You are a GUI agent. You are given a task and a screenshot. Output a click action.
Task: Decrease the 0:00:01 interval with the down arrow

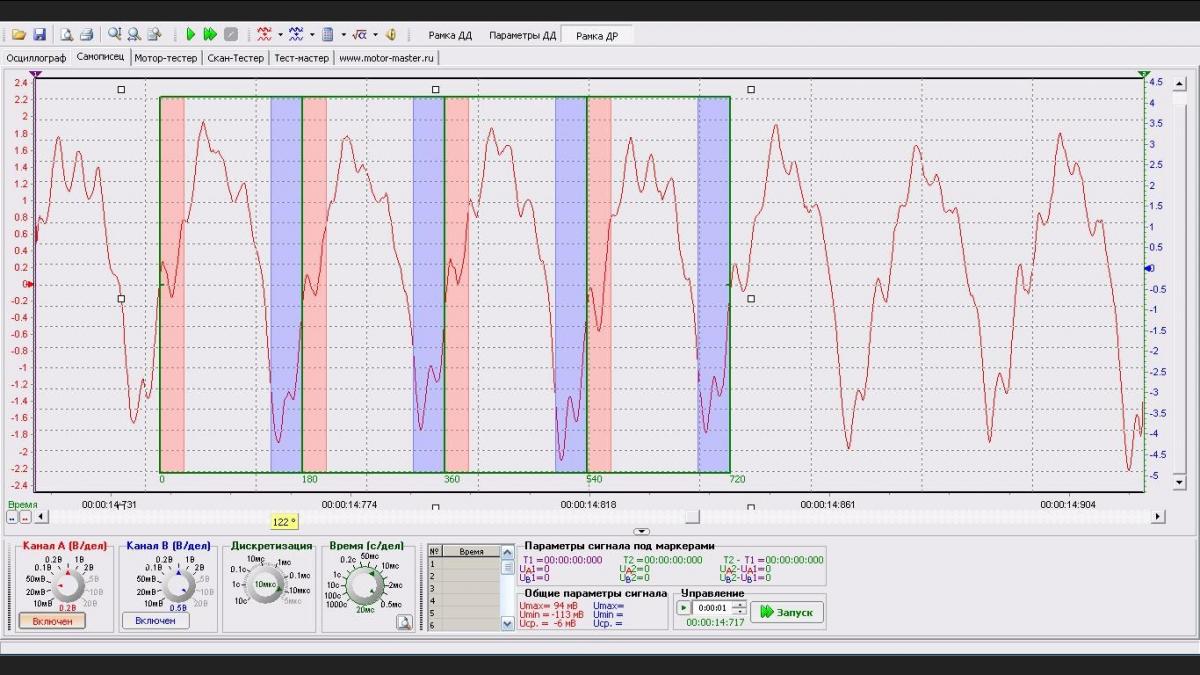point(740,611)
